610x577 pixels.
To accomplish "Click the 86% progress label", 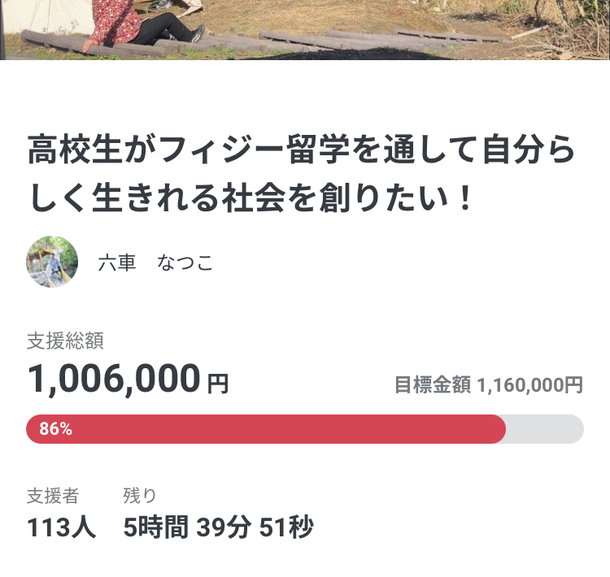I will coord(55,429).
